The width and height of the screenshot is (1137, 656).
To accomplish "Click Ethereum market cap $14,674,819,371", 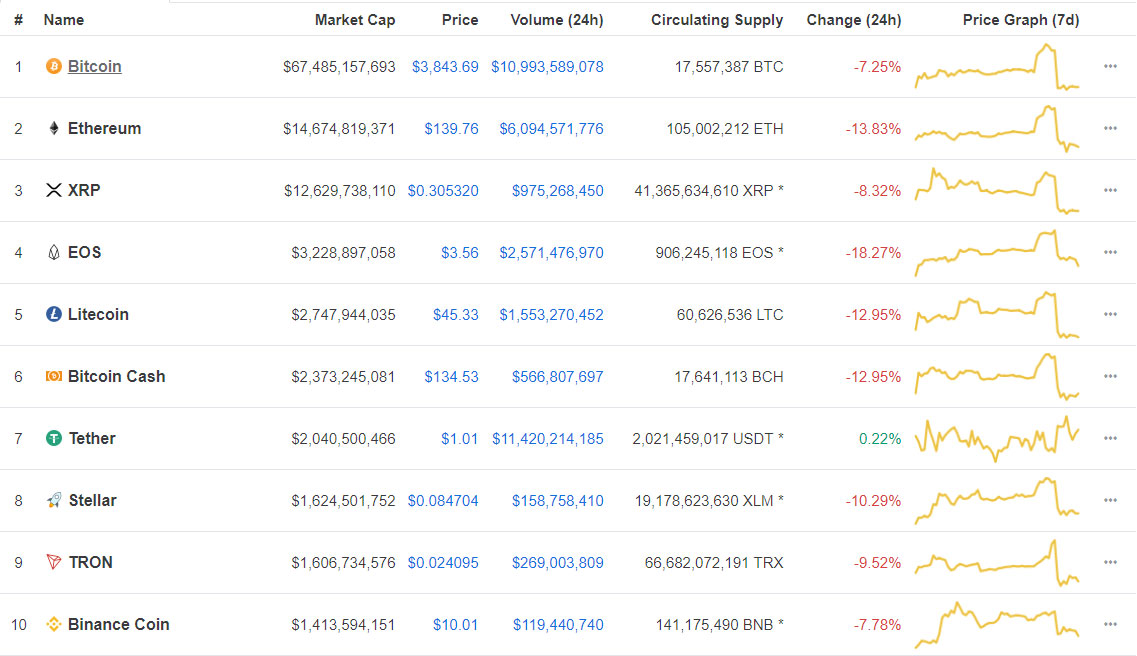I will tap(339, 128).
